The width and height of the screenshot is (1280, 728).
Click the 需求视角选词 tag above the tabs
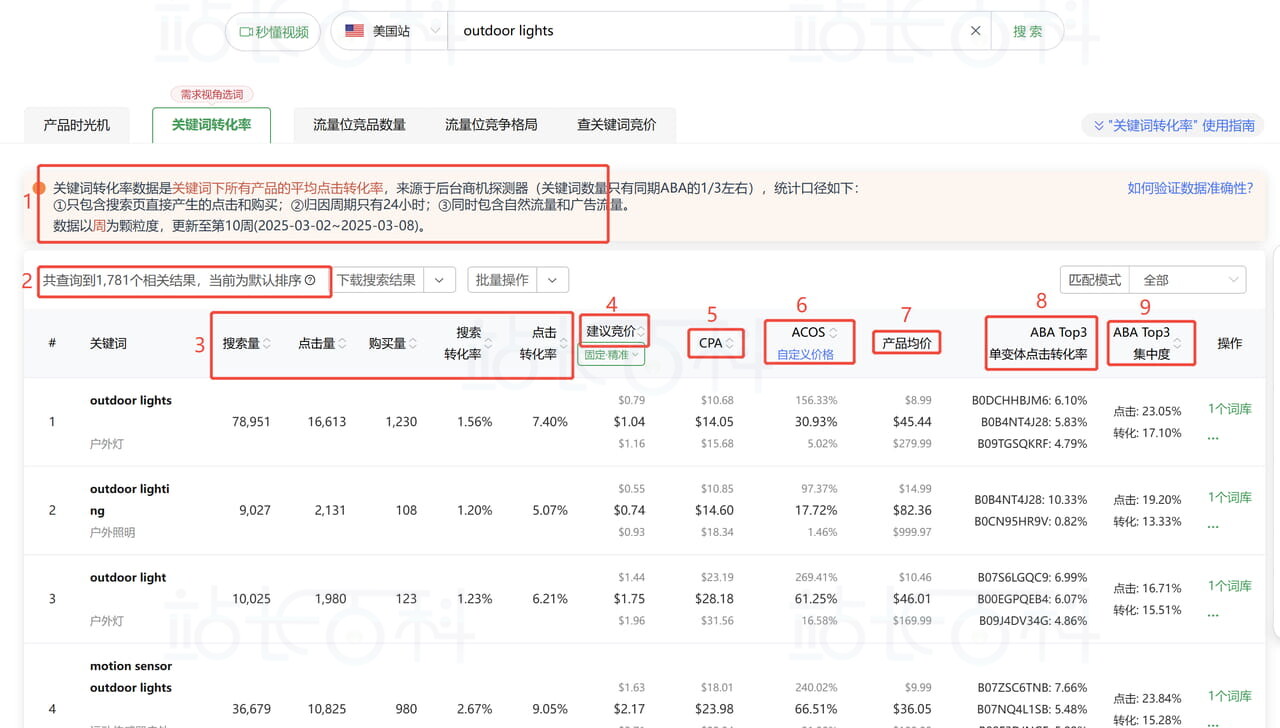[x=211, y=95]
